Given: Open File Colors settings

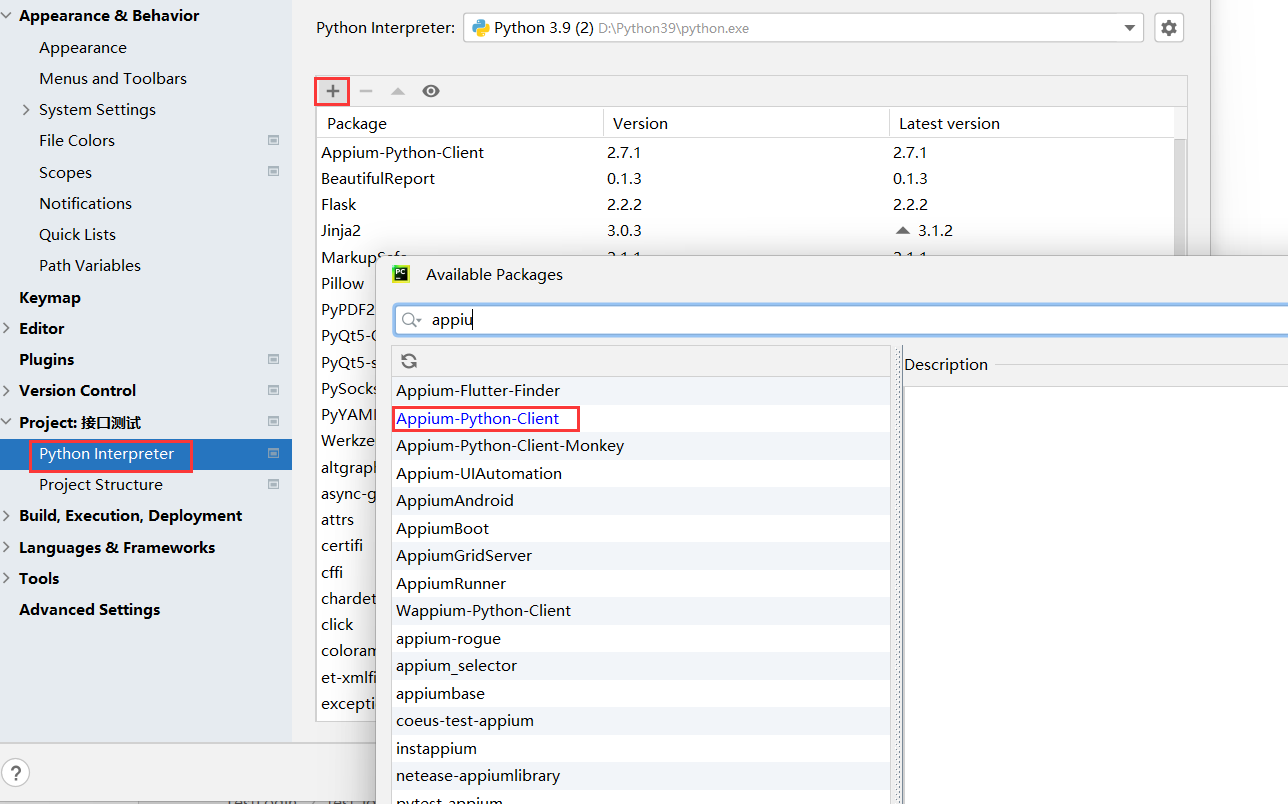Looking at the screenshot, I should pyautogui.click(x=77, y=141).
